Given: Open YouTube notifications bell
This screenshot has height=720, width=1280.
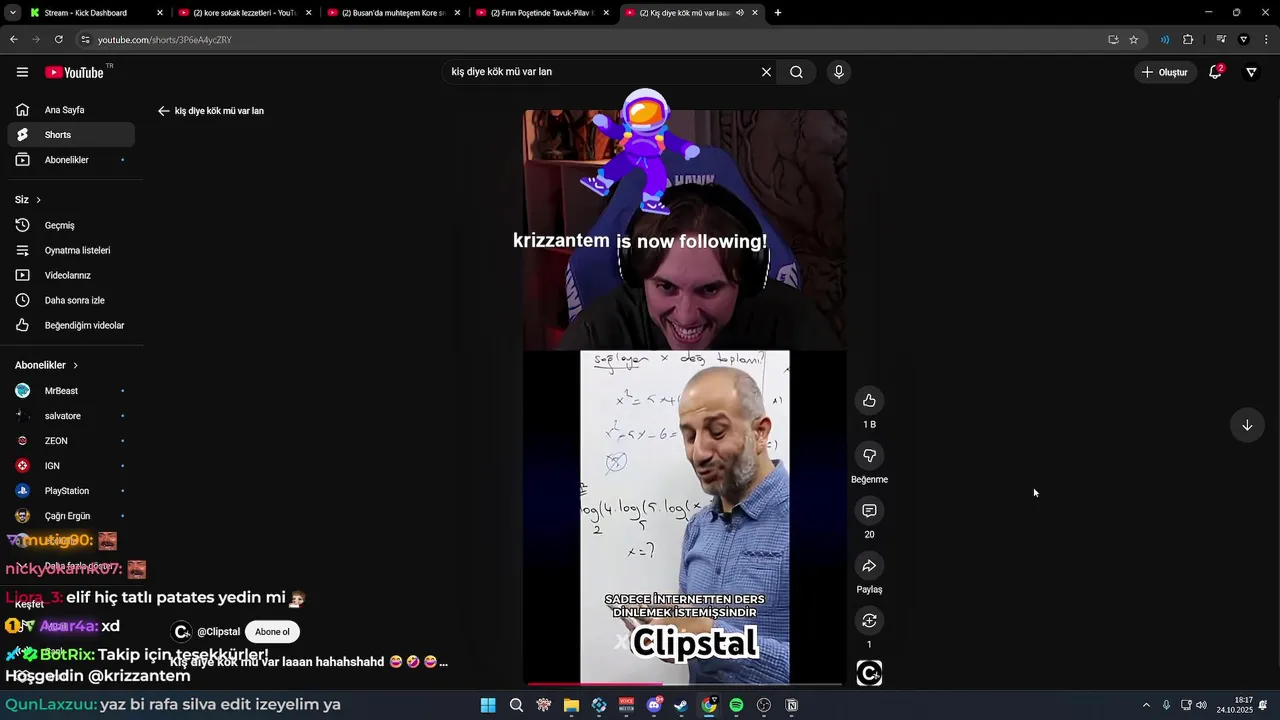Looking at the screenshot, I should 1215,72.
